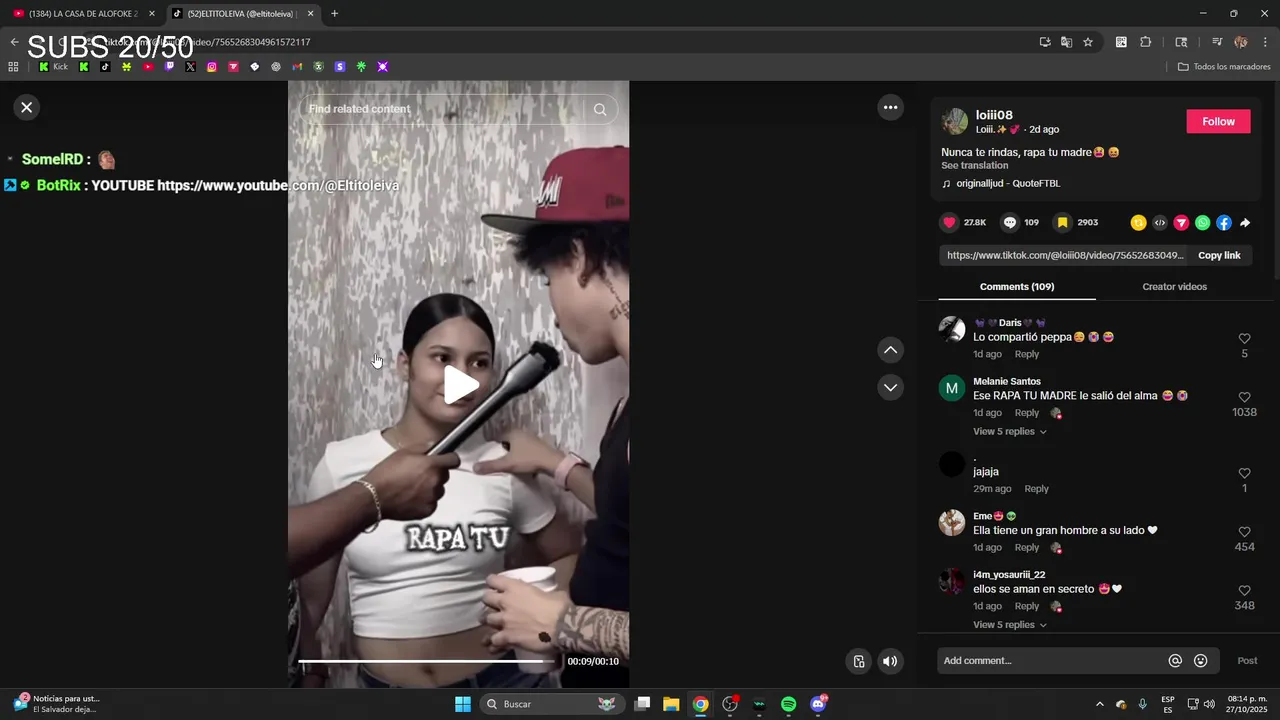Share video to Facebook

[x=1224, y=223]
